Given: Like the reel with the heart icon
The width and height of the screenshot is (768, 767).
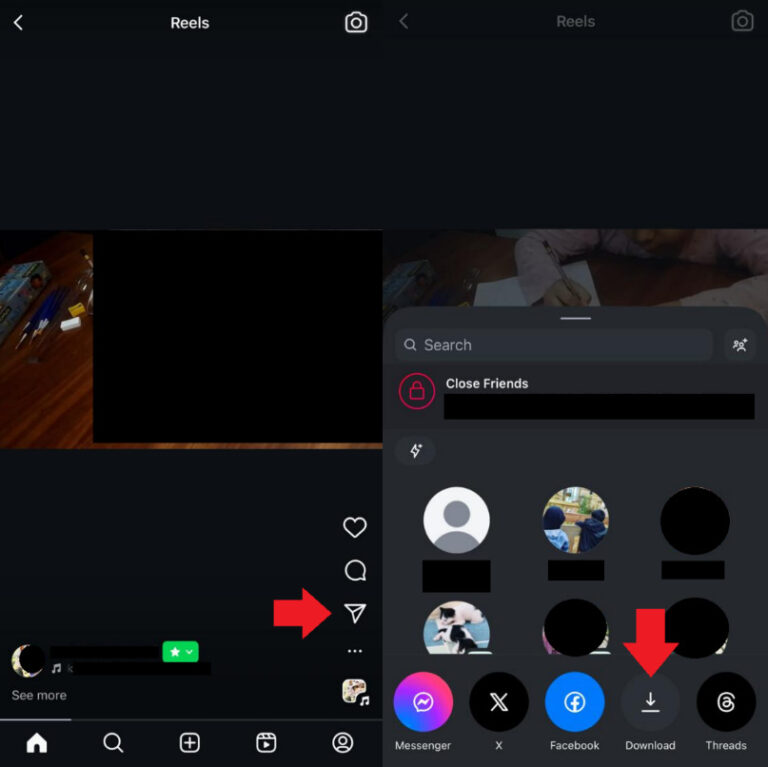Looking at the screenshot, I should pyautogui.click(x=355, y=527).
